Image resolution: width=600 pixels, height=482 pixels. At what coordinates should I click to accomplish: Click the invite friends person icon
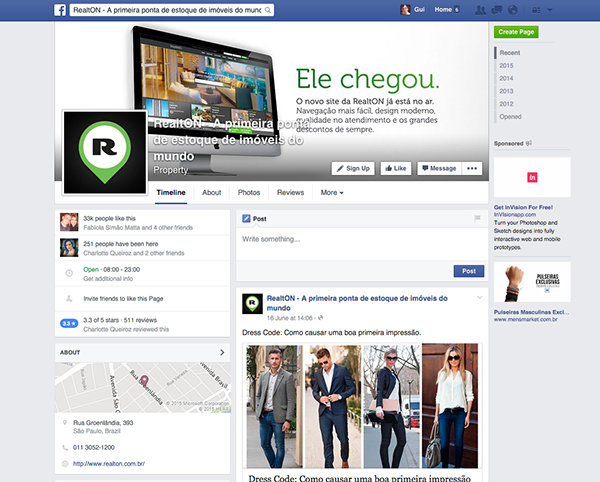coord(69,299)
